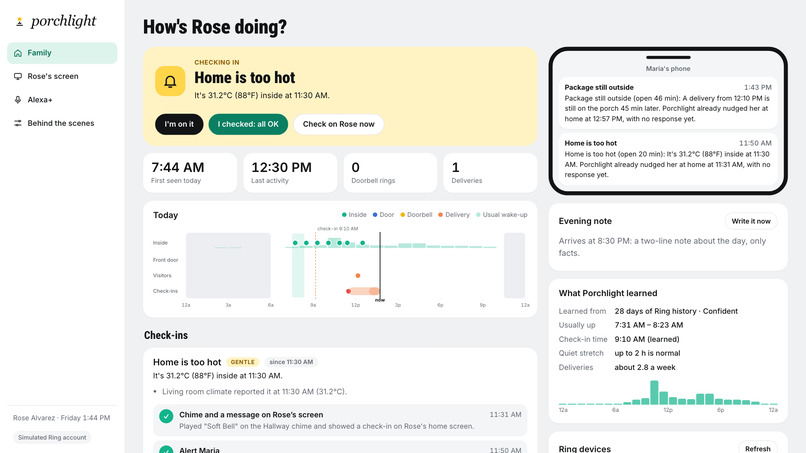Click the Alert Maria row

coord(340,447)
